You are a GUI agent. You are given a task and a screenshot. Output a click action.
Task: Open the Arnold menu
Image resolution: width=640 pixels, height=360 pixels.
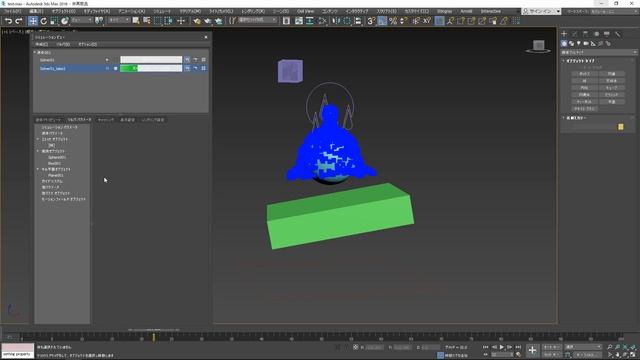click(466, 11)
